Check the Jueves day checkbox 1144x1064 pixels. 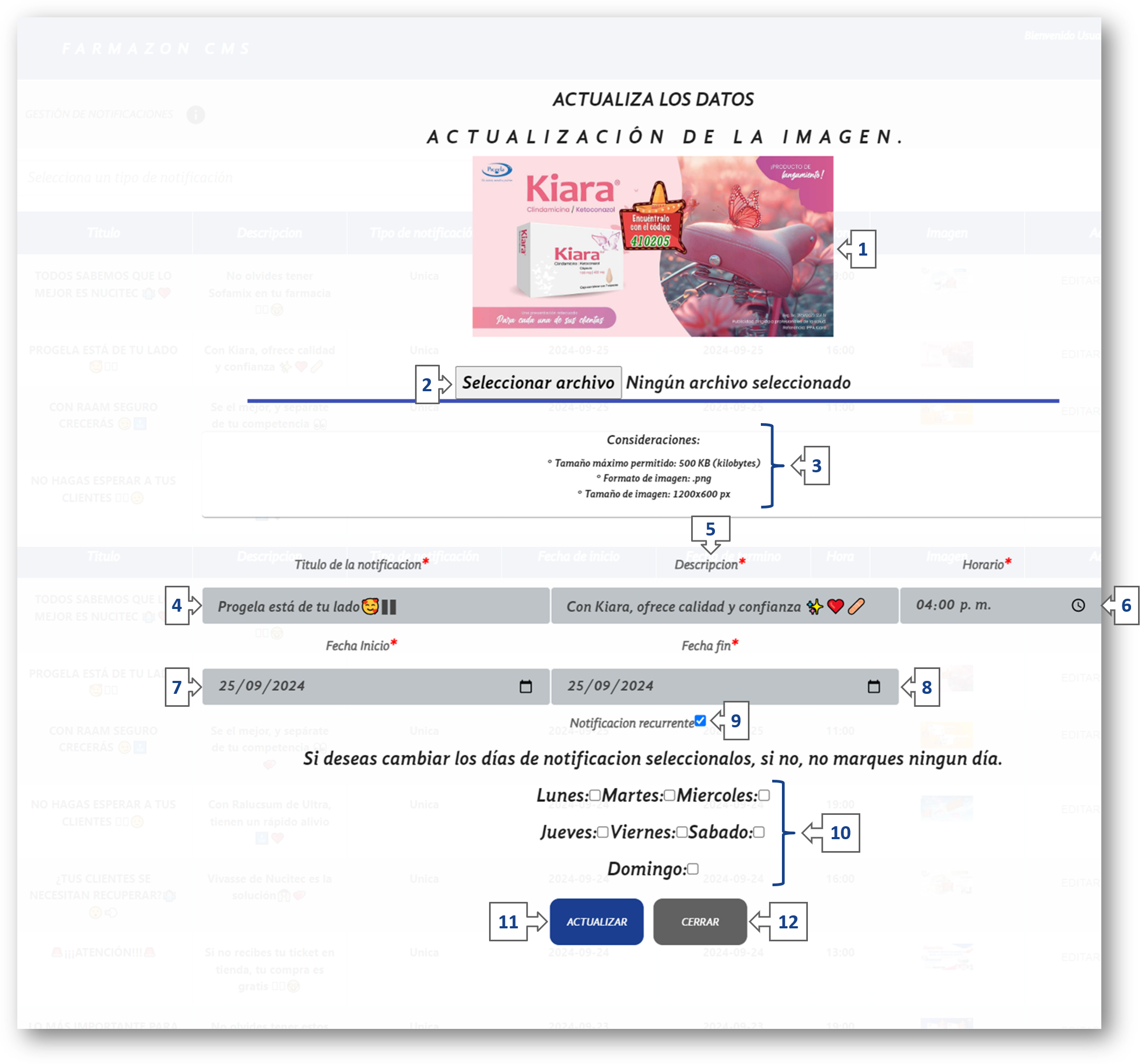click(x=603, y=832)
